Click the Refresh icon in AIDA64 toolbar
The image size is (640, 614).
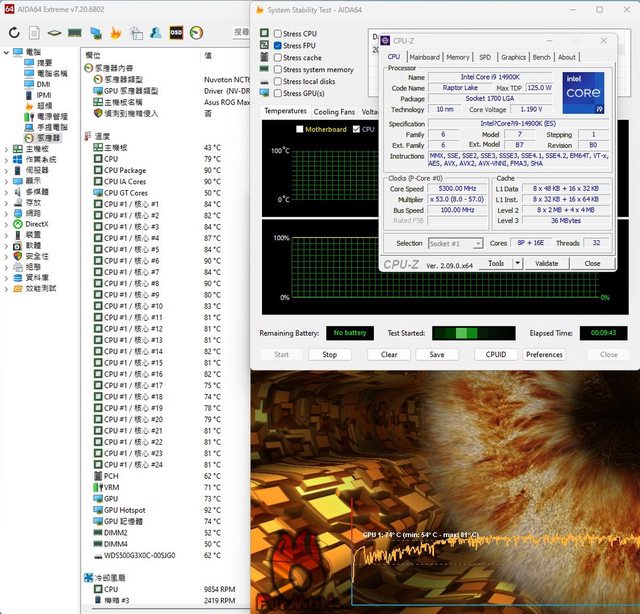coord(14,32)
